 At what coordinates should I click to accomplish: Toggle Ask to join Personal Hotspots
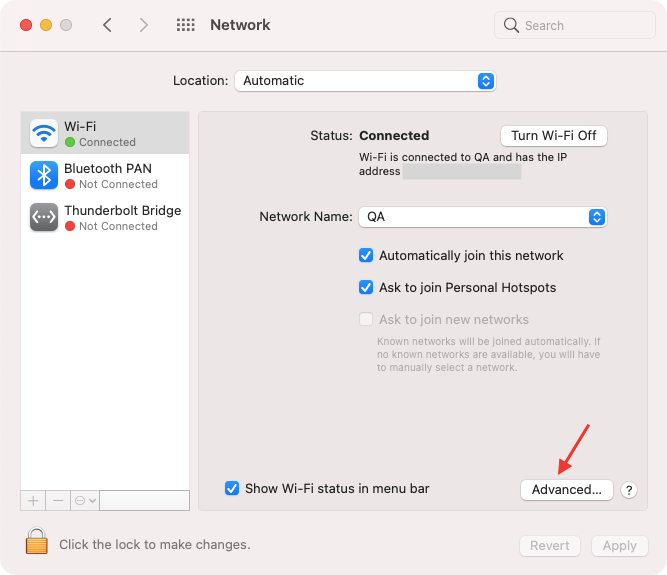366,288
